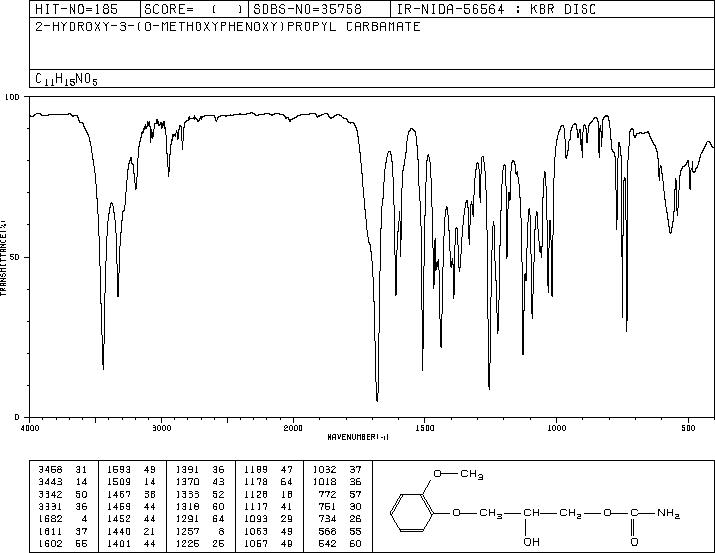
Task: Click the 500 wavenumber axis label
Action: pyautogui.click(x=688, y=428)
